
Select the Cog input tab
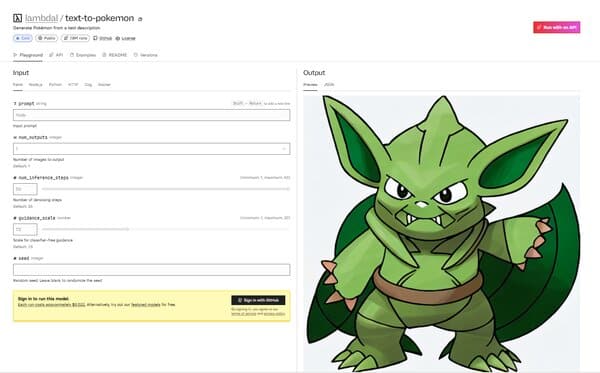88,85
